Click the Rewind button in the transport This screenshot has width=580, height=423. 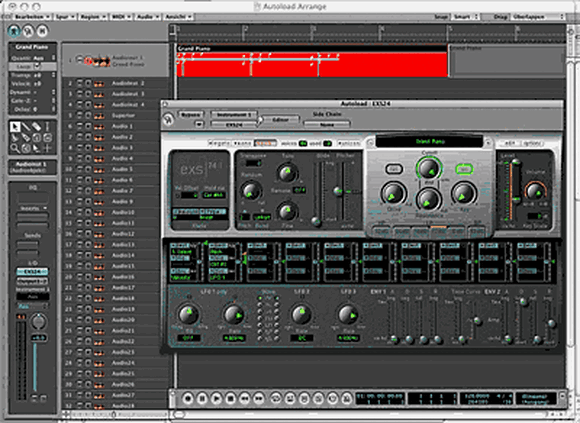pyautogui.click(x=245, y=399)
